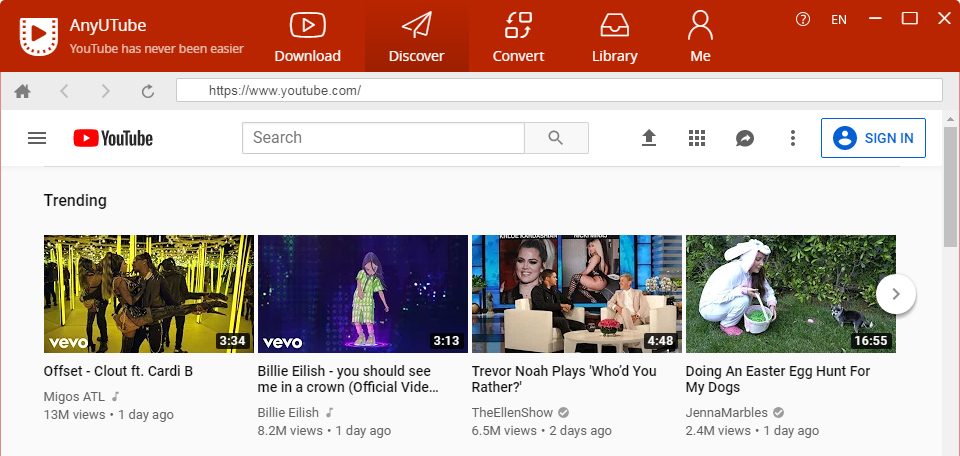Screen dimensions: 960x456
Task: Click the YouTube logo
Action: click(113, 138)
